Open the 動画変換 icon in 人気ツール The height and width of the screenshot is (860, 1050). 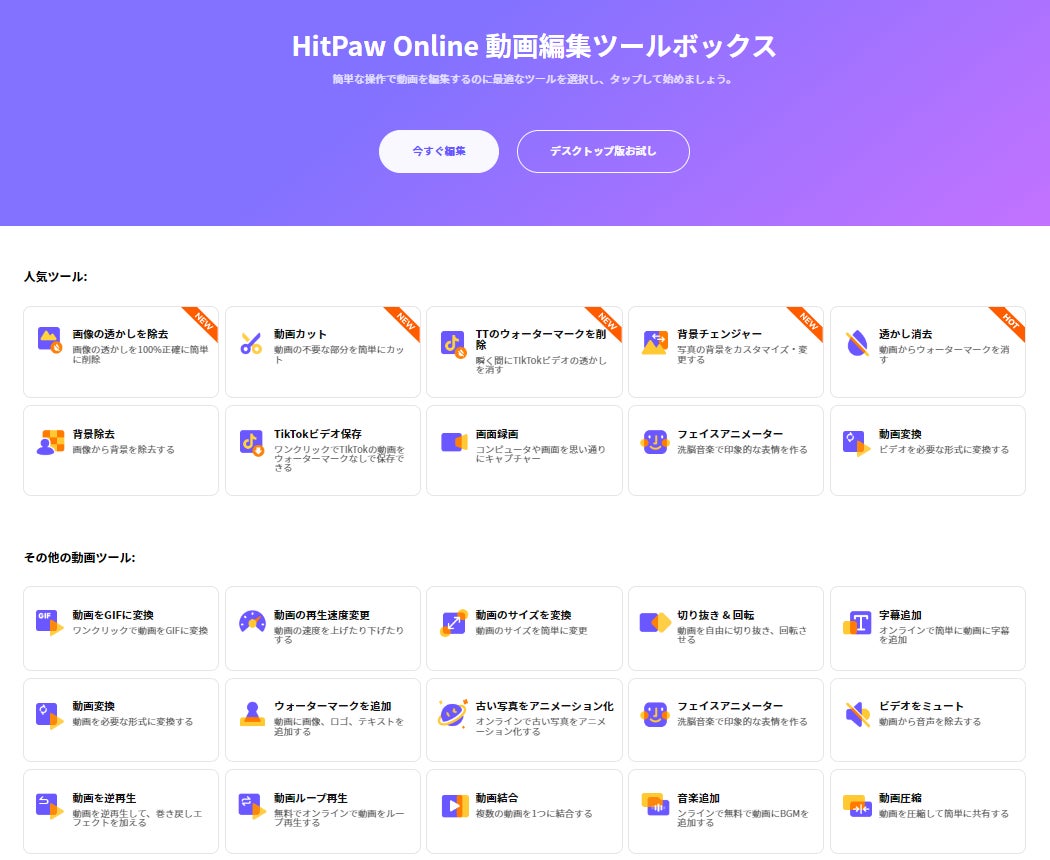[x=856, y=443]
